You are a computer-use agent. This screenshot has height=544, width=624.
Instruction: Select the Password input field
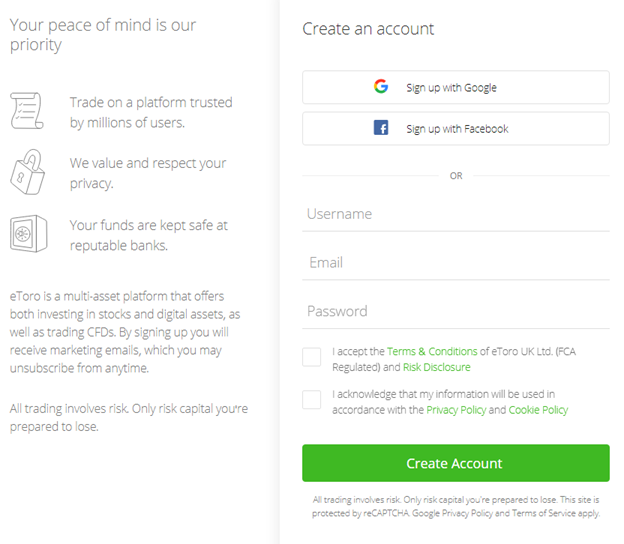pyautogui.click(x=455, y=311)
